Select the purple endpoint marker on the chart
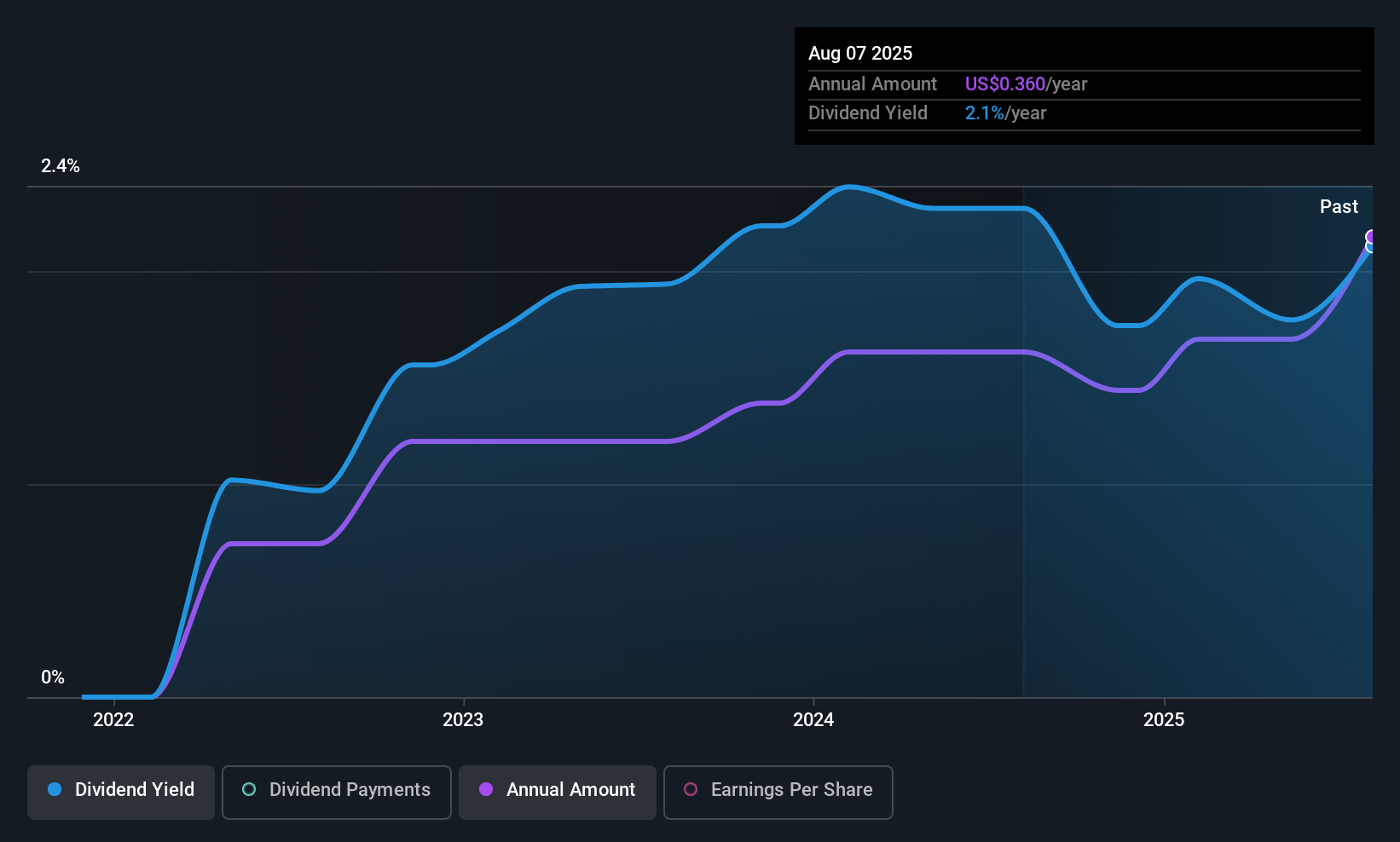The image size is (1400, 842). tap(1372, 237)
